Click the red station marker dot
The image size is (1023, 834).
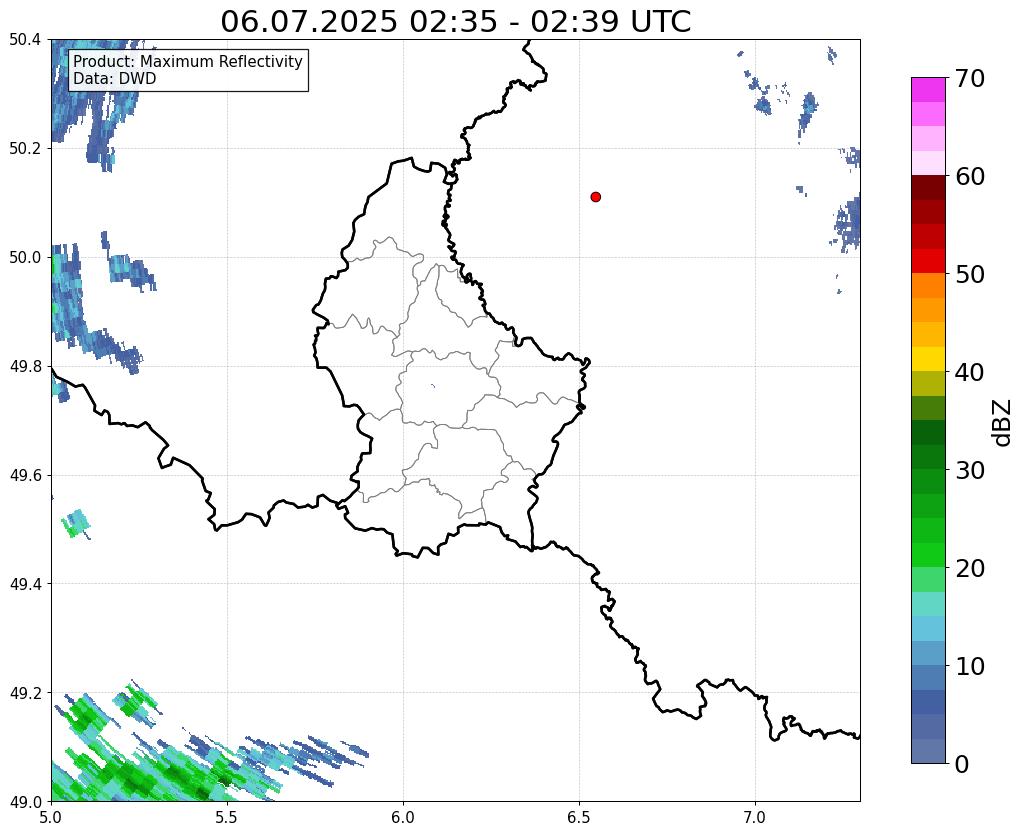(x=595, y=196)
